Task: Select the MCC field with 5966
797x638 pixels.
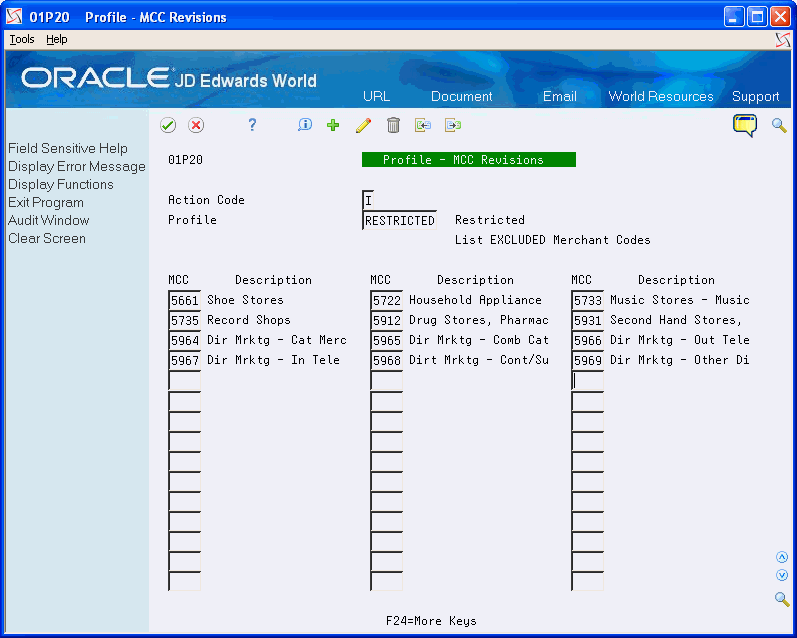Action: (588, 340)
